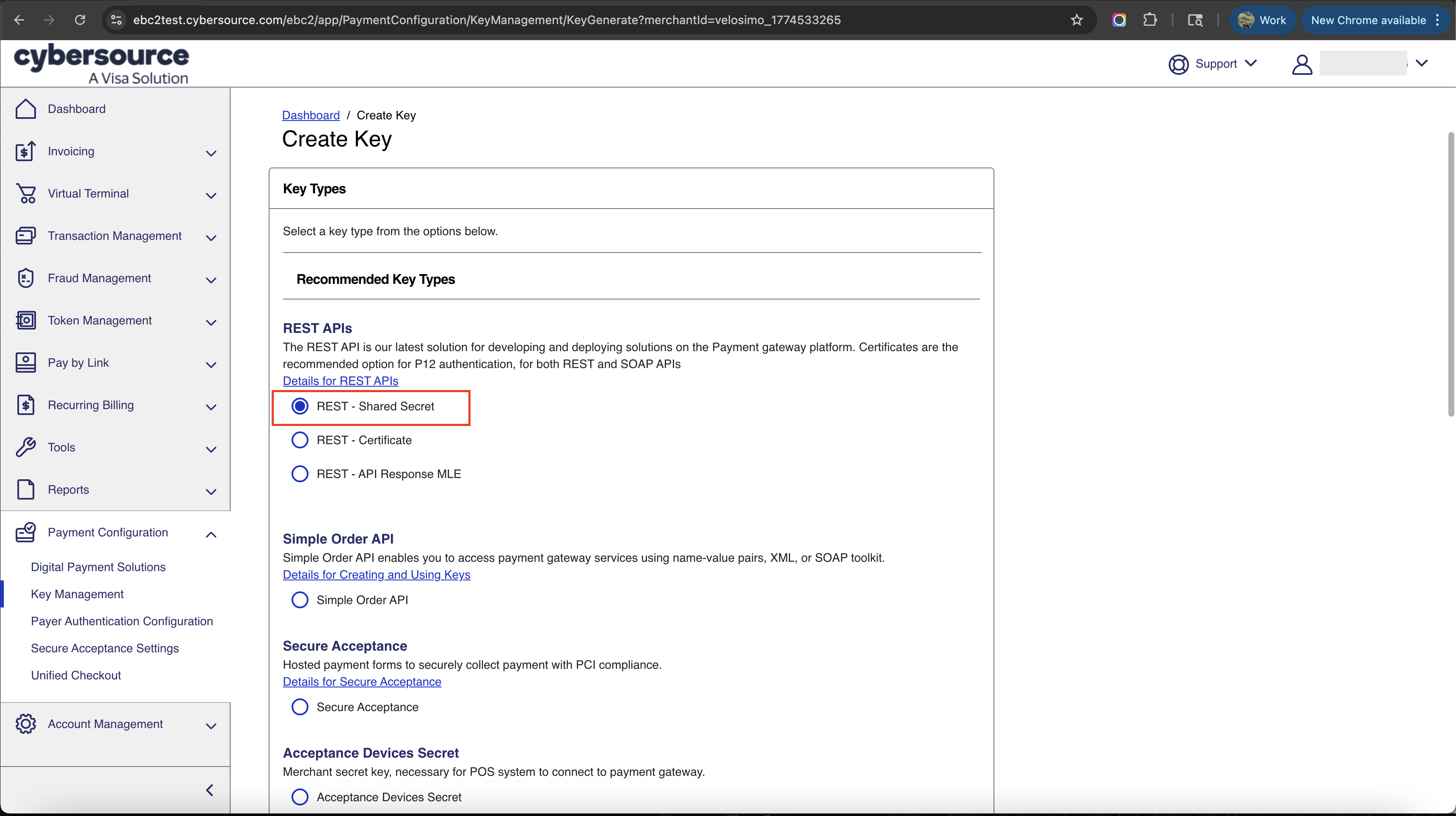Open Details for REST APIs link
Screen dimensions: 1456x816
341,381
